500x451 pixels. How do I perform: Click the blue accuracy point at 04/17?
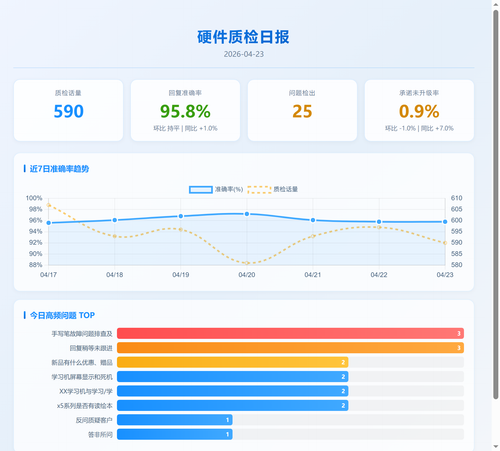(x=49, y=223)
